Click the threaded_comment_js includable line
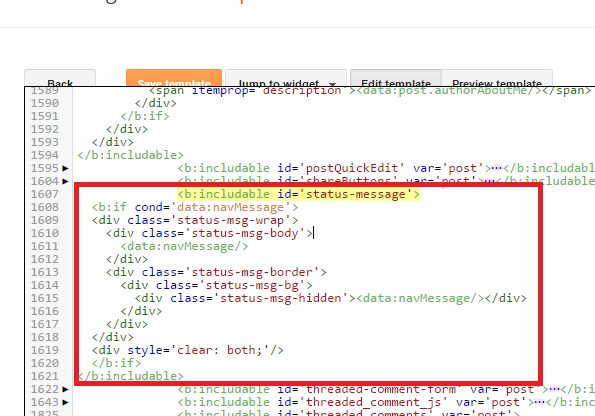This screenshot has height=416, width=595. coord(386,402)
